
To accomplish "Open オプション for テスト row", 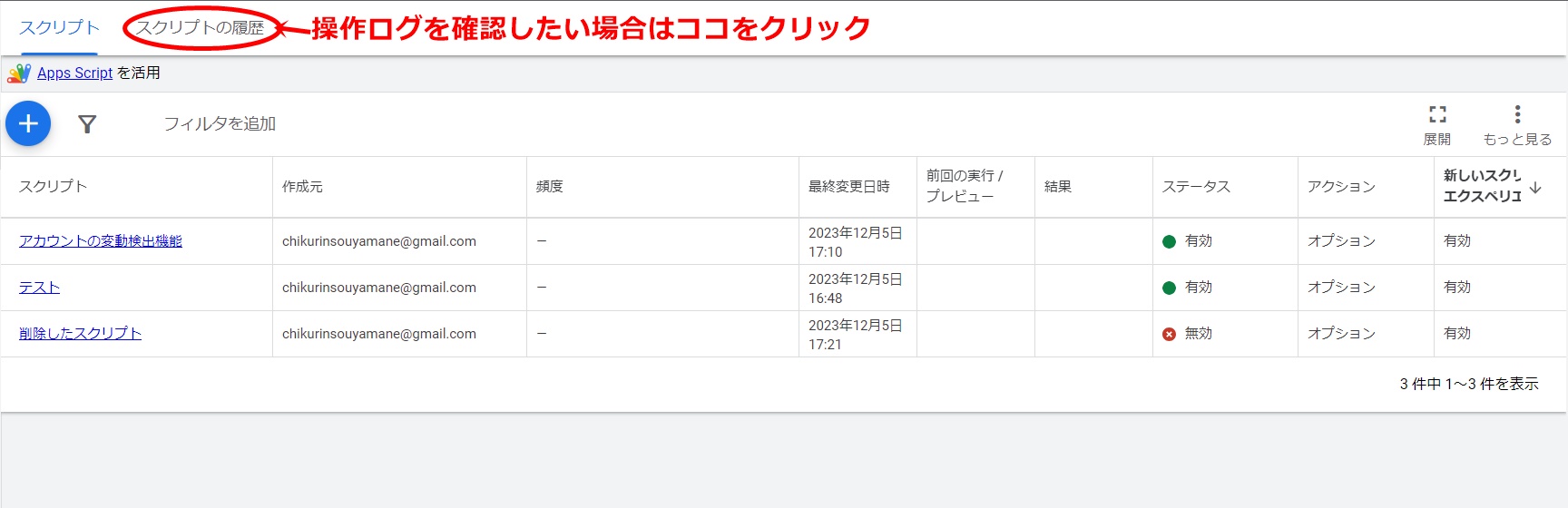I will pos(1341,288).
